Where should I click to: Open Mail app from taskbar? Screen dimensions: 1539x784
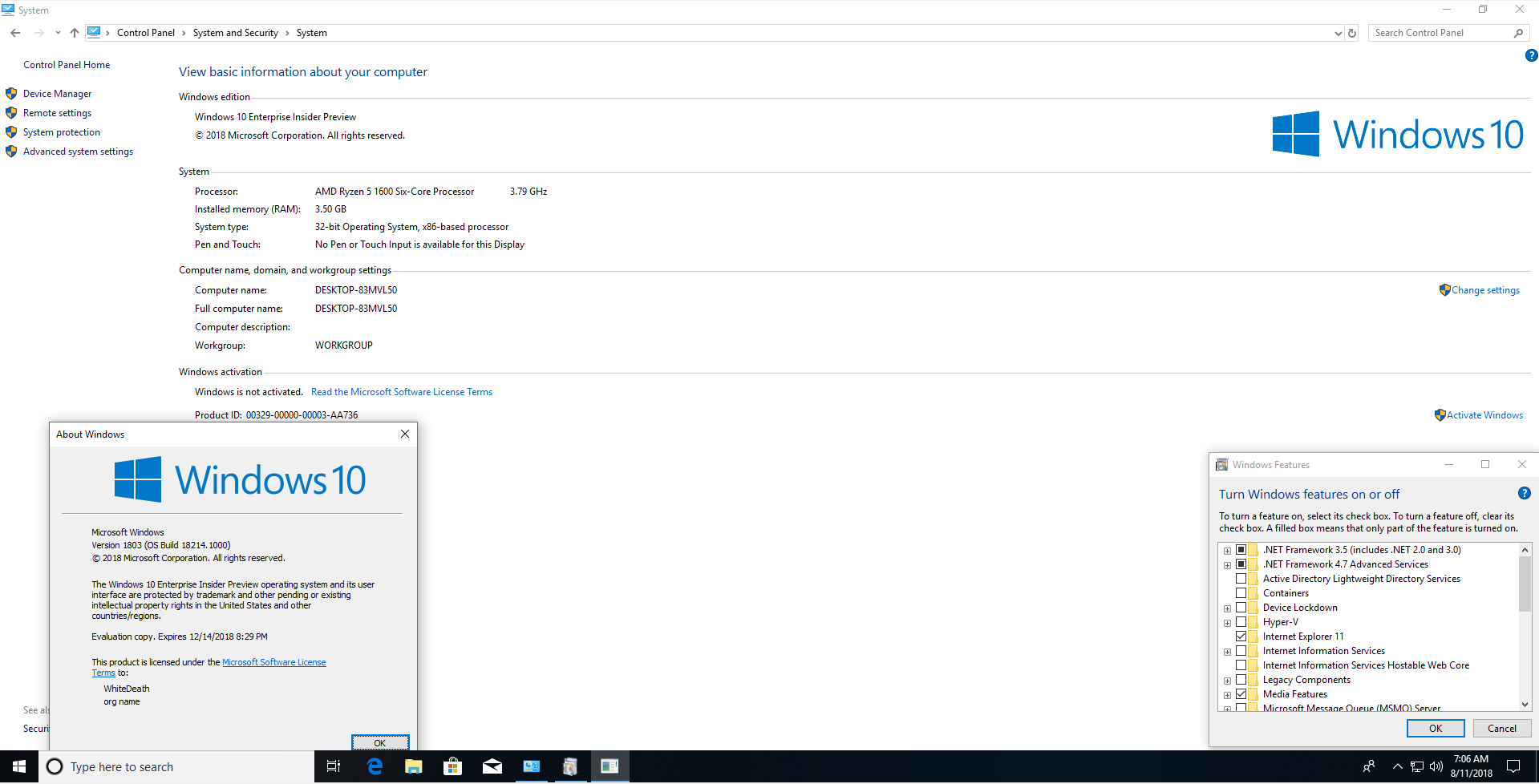tap(492, 766)
